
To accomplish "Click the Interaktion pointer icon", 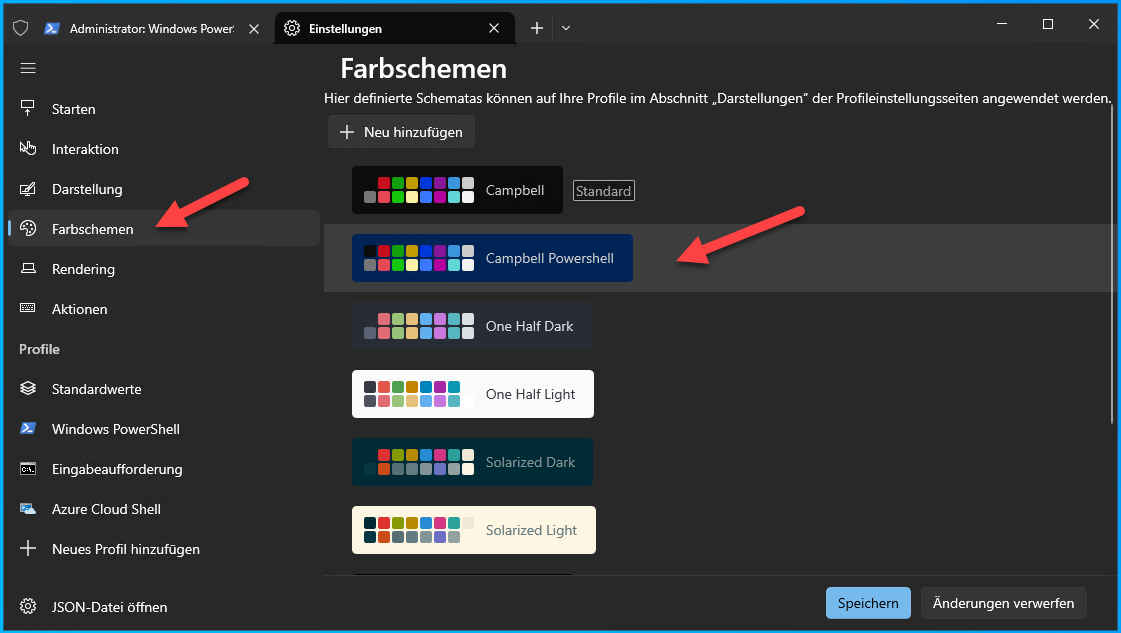I will (x=28, y=149).
